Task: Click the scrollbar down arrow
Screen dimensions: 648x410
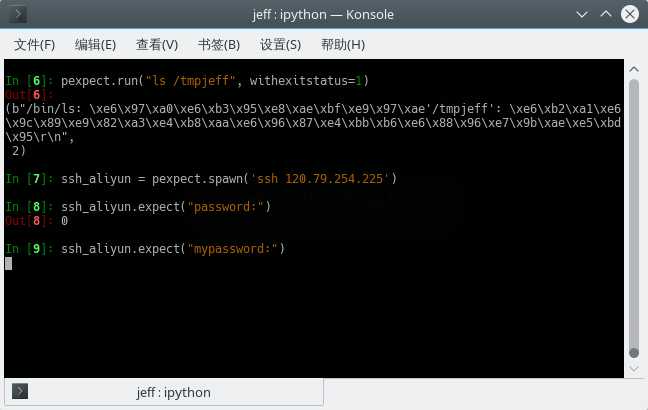Action: [x=634, y=368]
